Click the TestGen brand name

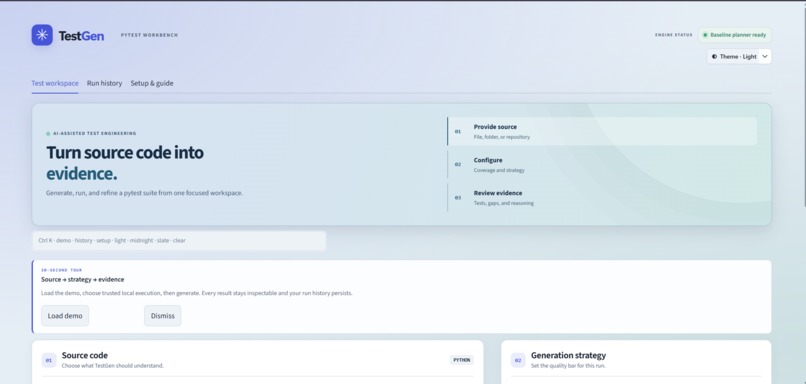click(81, 35)
